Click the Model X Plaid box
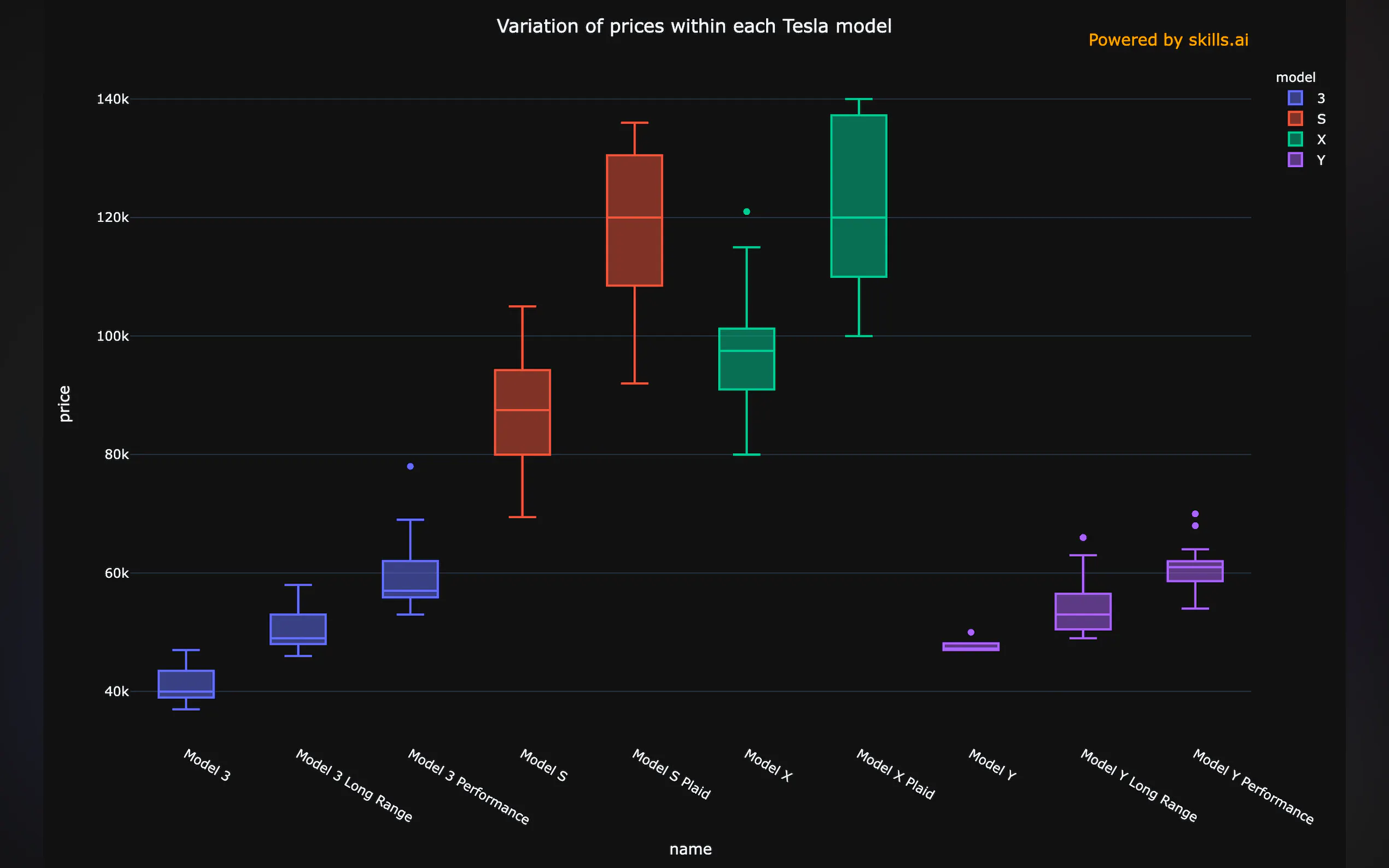The height and width of the screenshot is (868, 1389). pos(859,196)
